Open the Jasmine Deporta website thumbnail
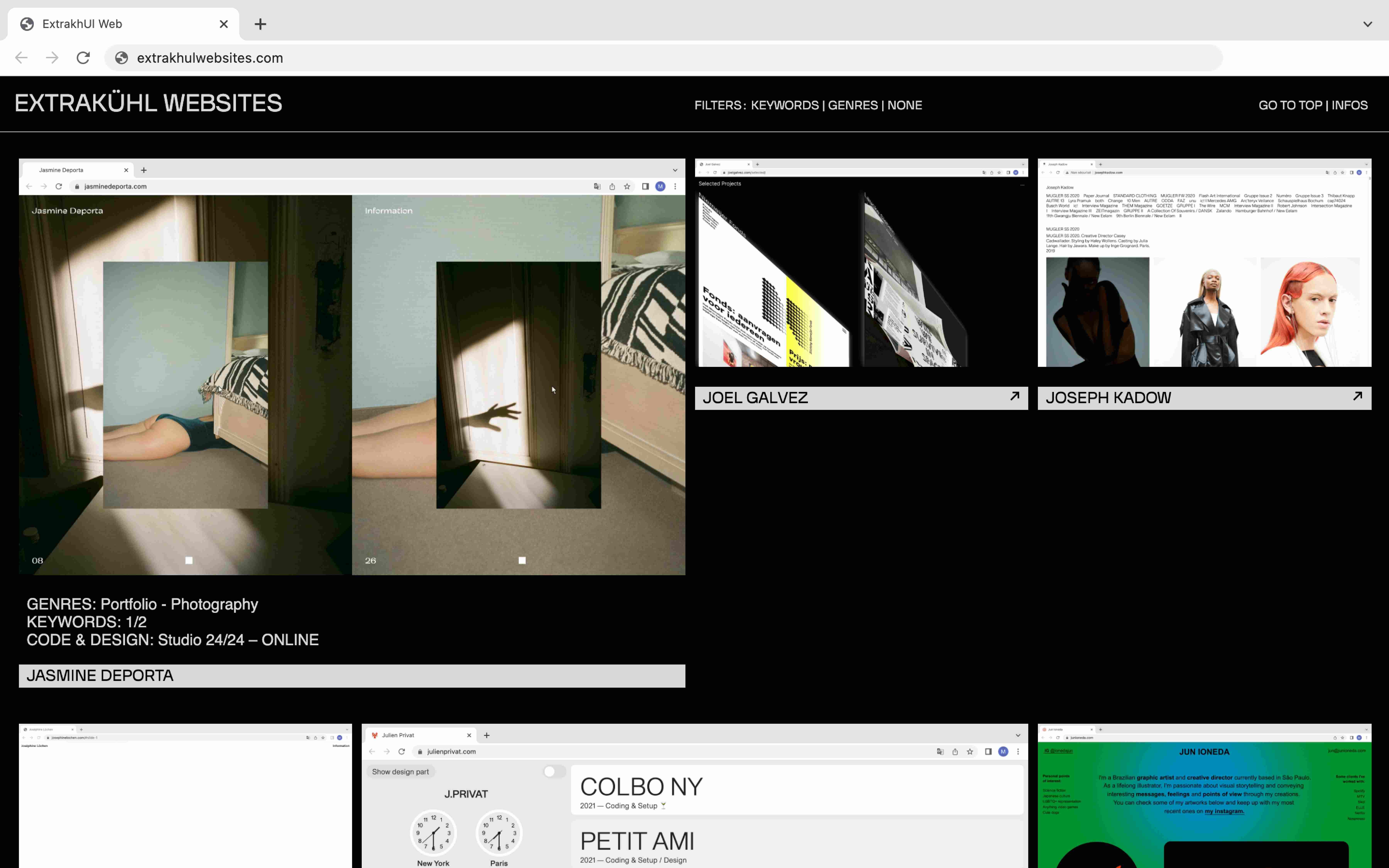The width and height of the screenshot is (1389, 868). point(352,367)
